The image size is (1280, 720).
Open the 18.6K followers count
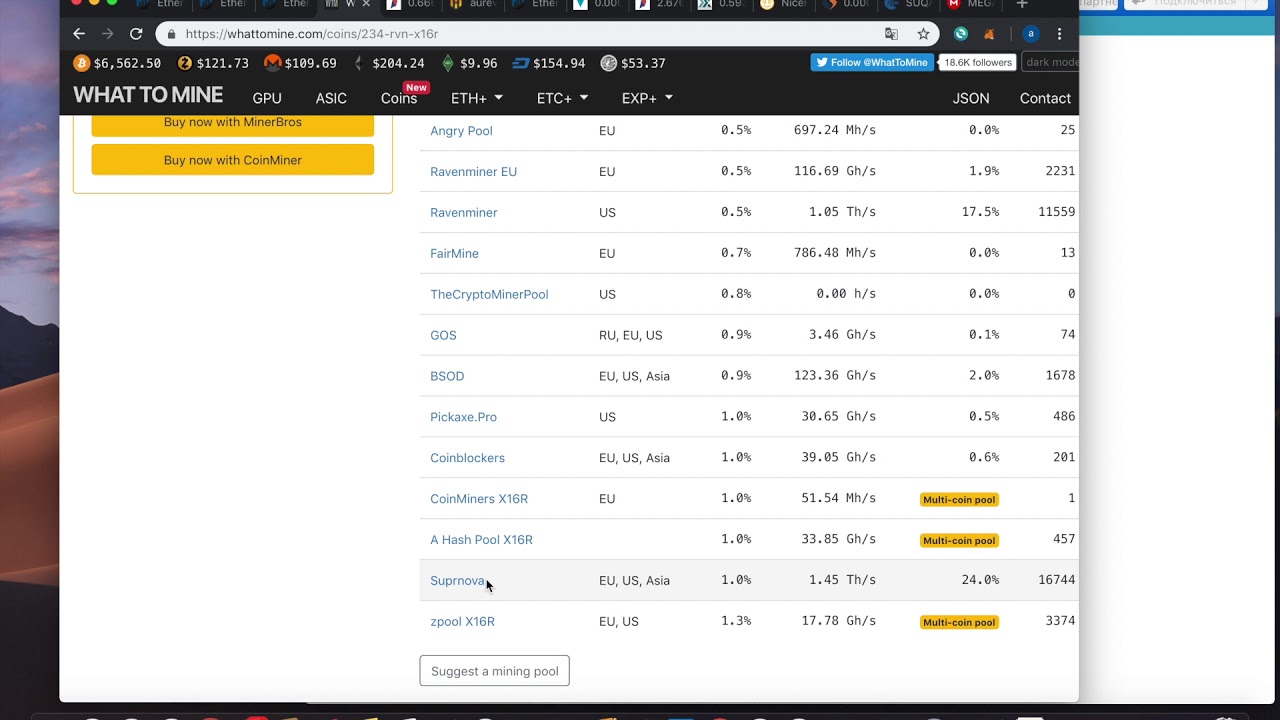[x=978, y=62]
